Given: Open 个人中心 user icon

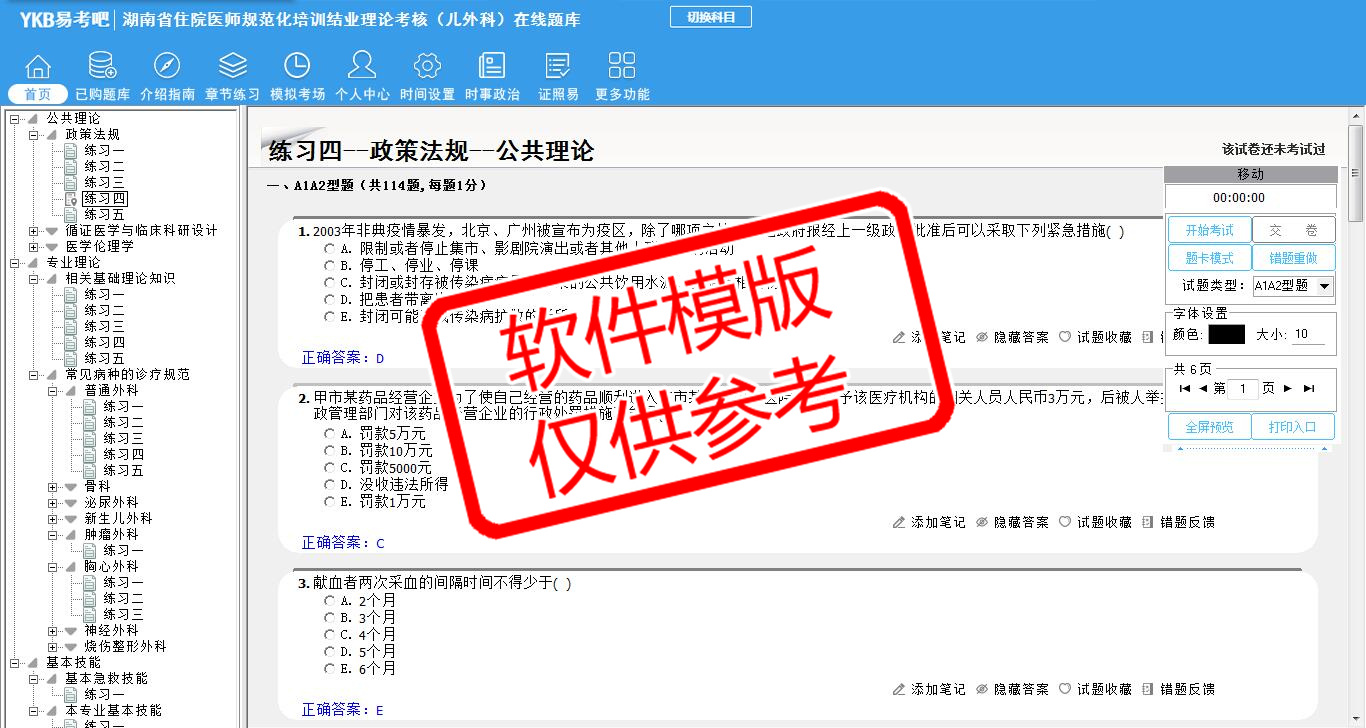Looking at the screenshot, I should [362, 67].
